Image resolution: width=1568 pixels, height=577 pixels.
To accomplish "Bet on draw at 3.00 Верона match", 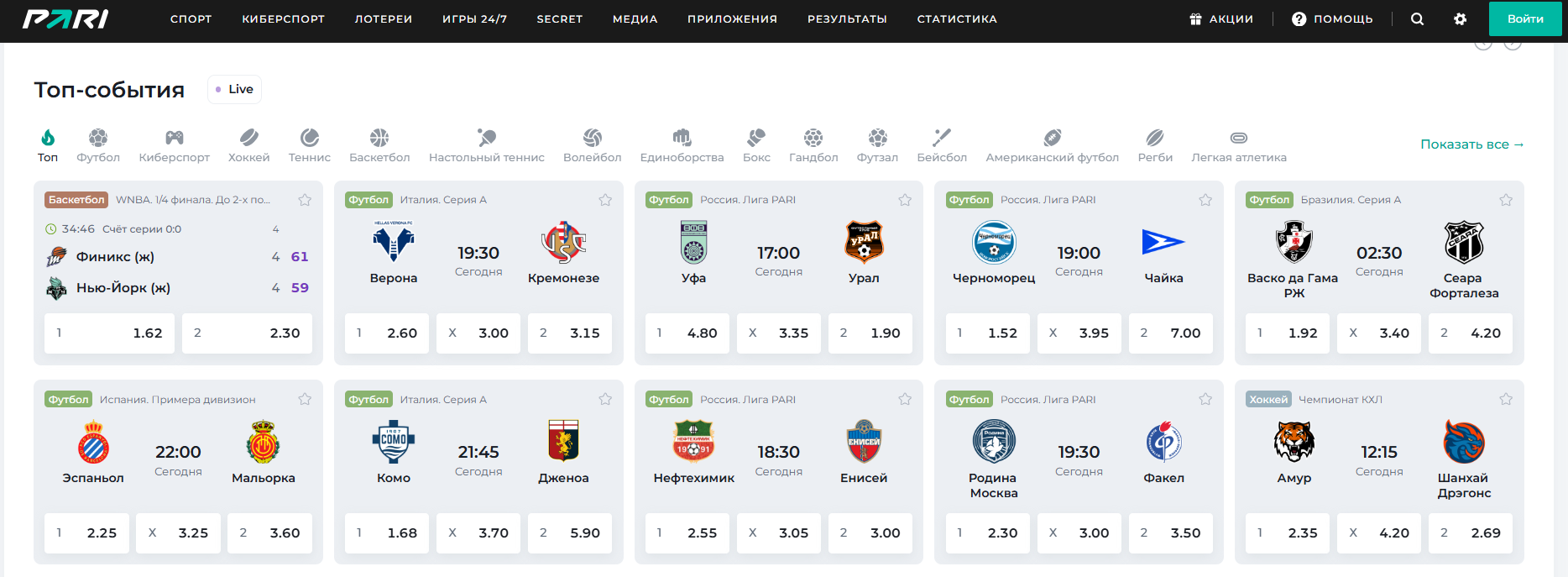I will pos(478,333).
